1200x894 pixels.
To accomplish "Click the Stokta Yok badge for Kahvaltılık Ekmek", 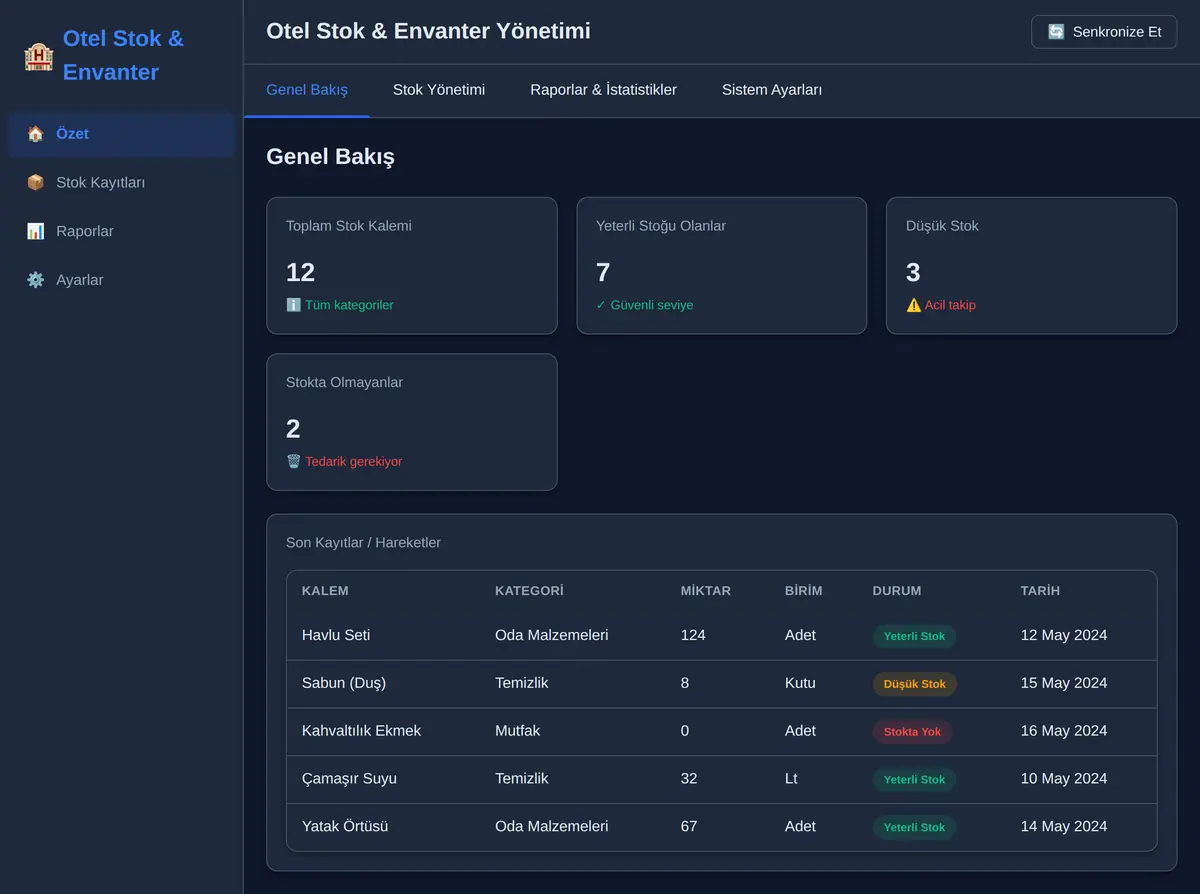I will (x=913, y=732).
